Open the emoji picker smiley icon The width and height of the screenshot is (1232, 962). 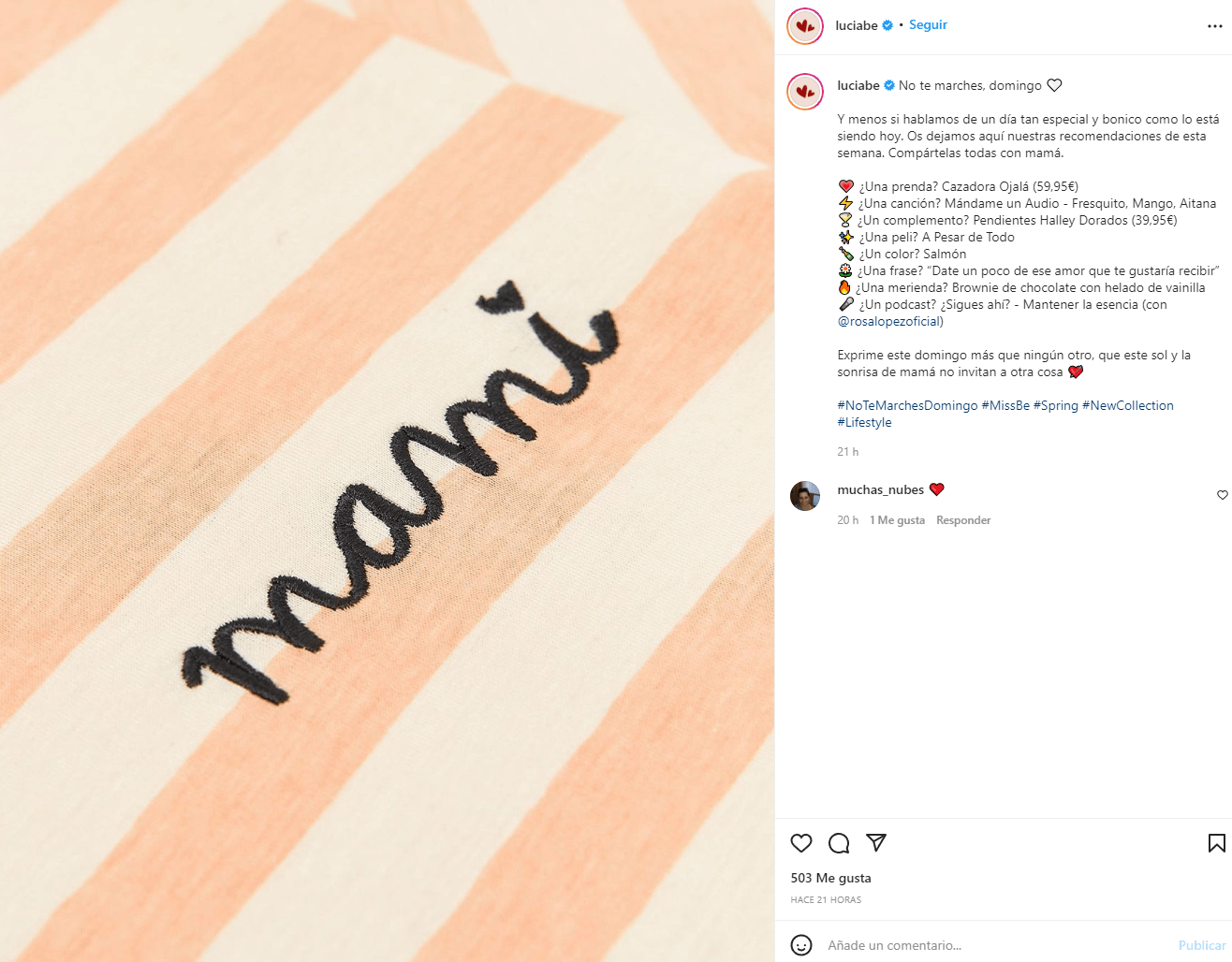801,945
